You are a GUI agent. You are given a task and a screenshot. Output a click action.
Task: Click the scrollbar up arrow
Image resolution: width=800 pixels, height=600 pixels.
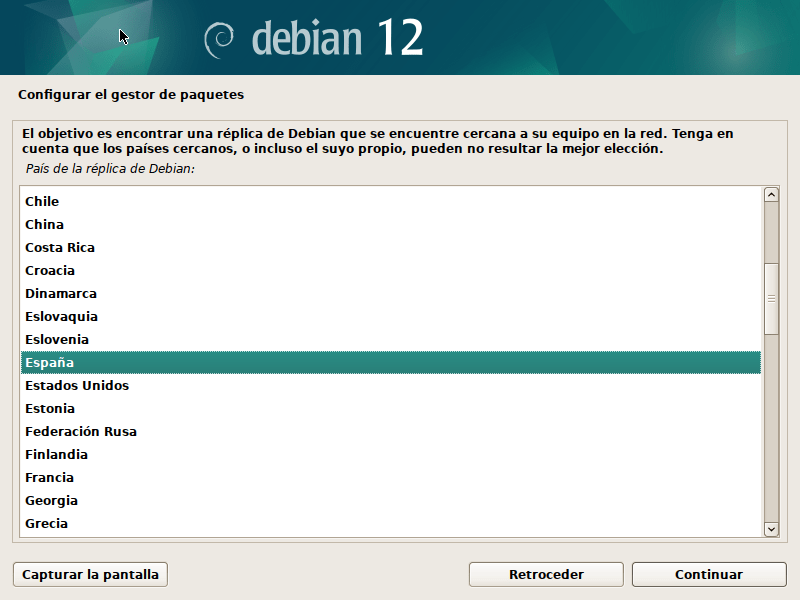pyautogui.click(x=771, y=194)
